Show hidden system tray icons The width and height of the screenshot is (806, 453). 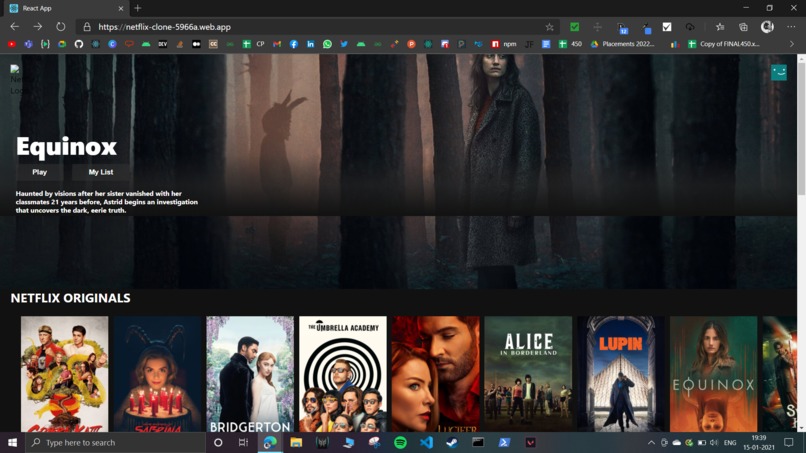point(651,443)
